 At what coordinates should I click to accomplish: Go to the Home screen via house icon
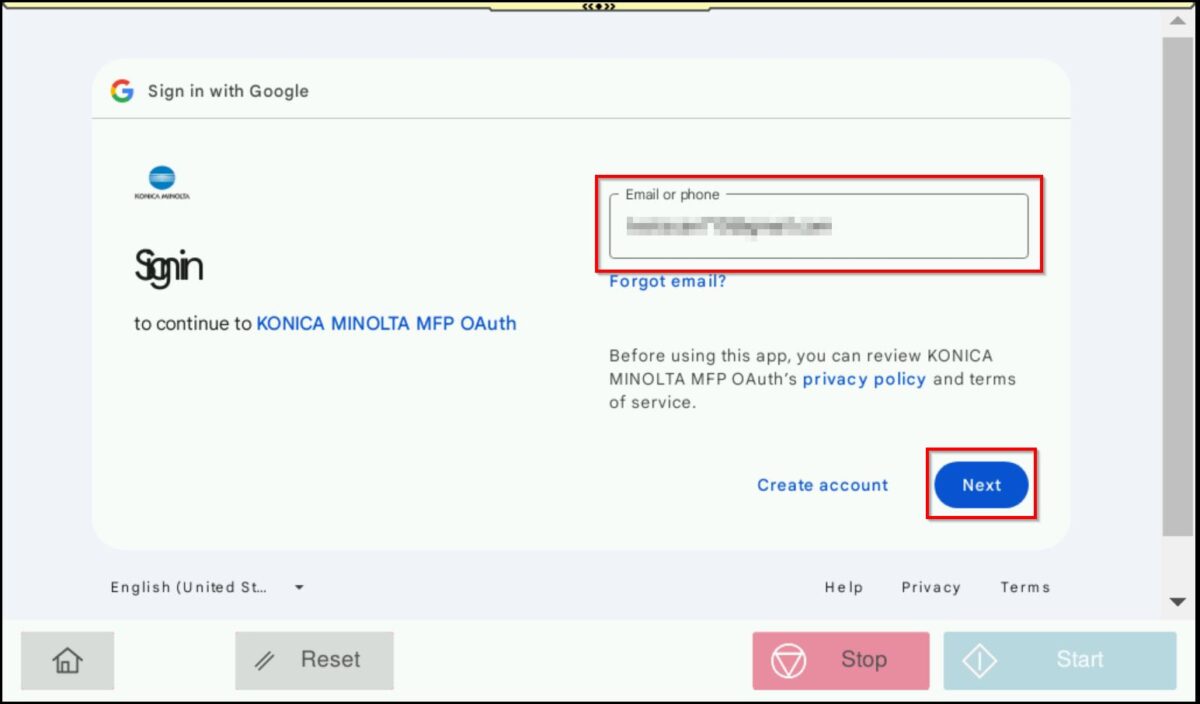(67, 660)
